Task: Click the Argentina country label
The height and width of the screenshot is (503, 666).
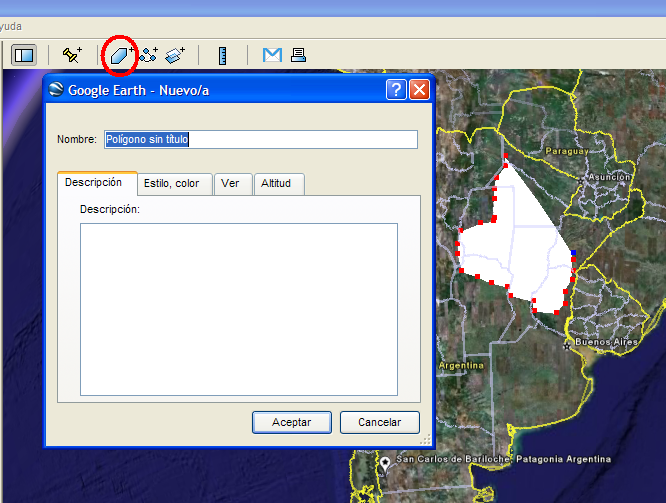Action: (x=461, y=365)
